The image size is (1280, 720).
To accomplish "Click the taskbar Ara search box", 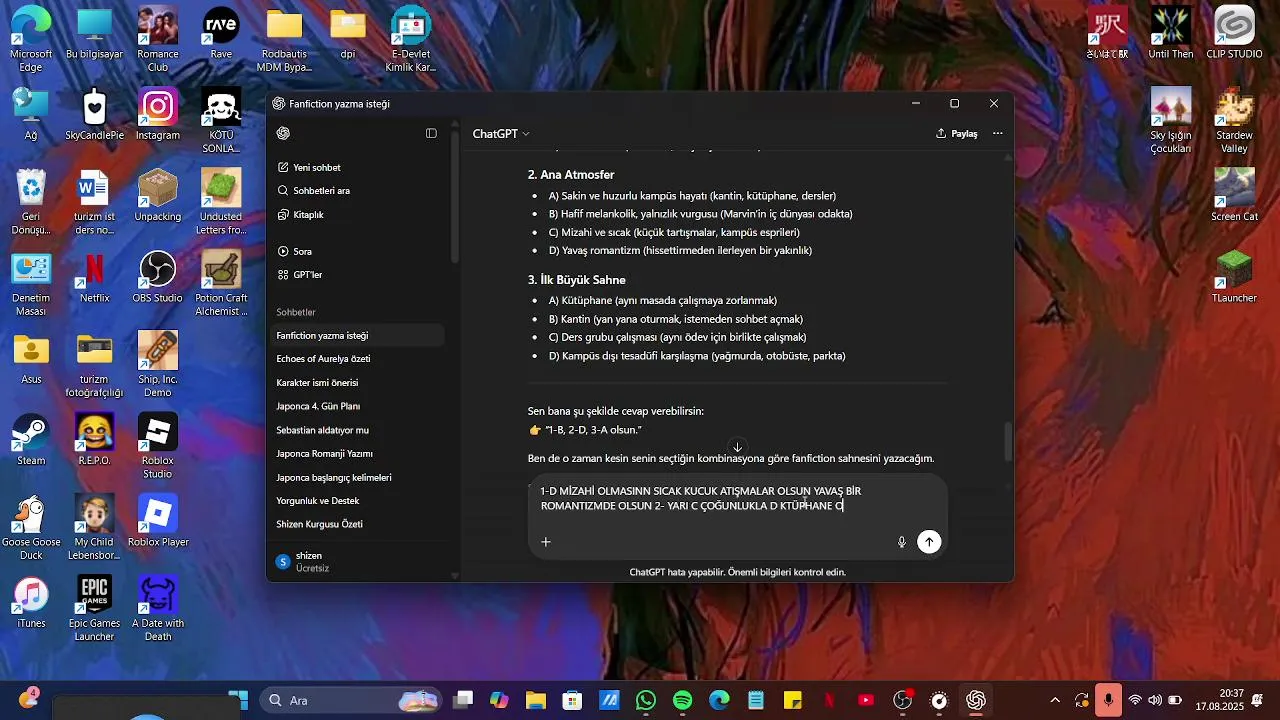I will coord(350,700).
